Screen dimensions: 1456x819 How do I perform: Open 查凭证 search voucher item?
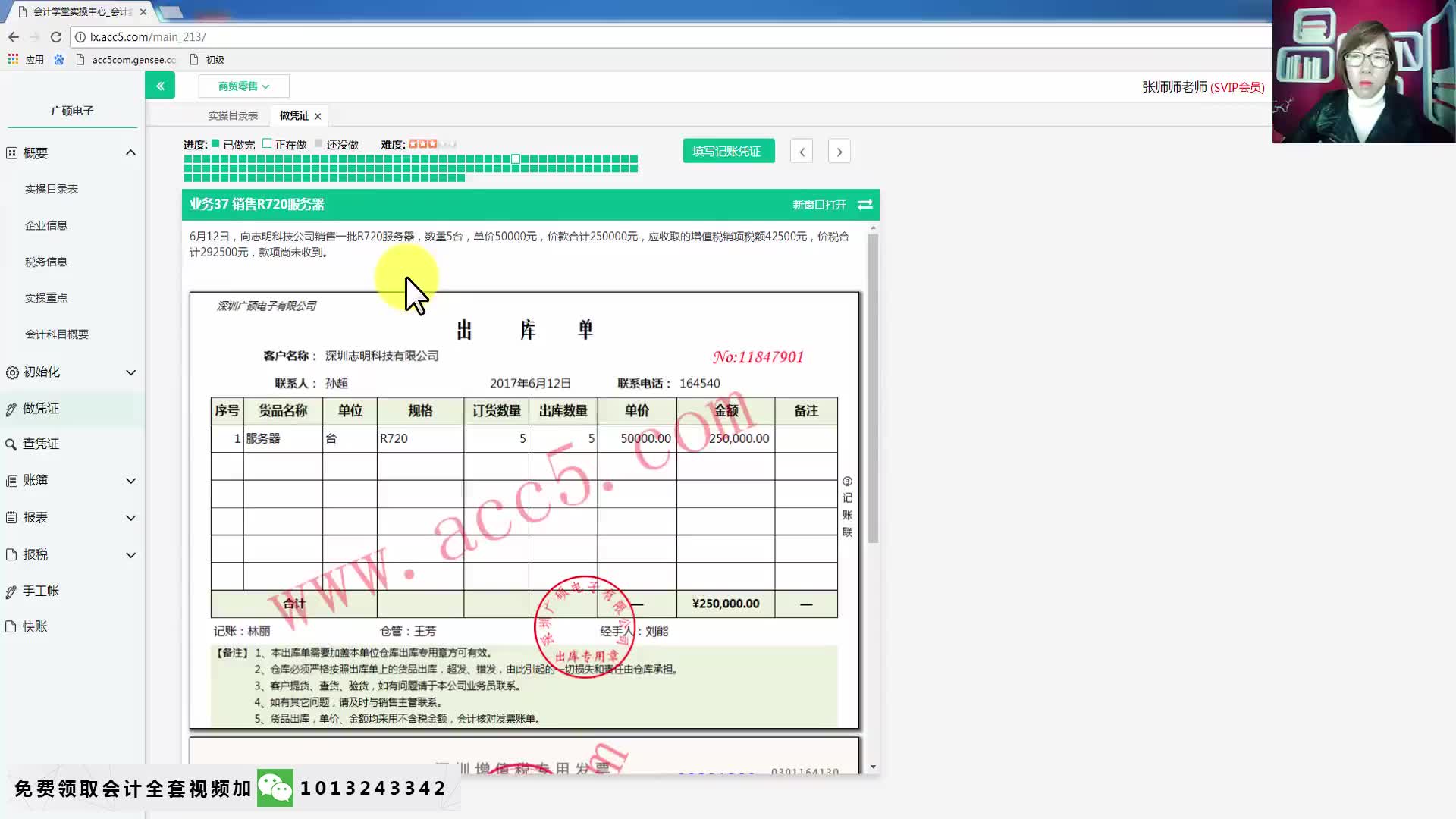41,444
